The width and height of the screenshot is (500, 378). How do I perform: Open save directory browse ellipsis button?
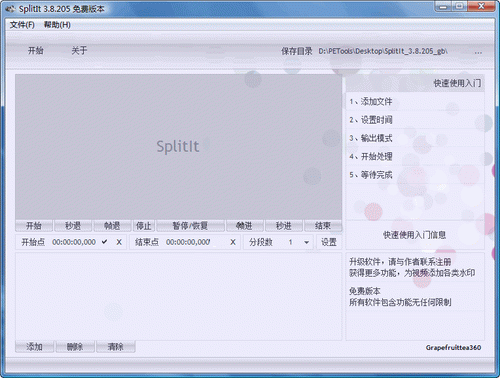(x=478, y=52)
